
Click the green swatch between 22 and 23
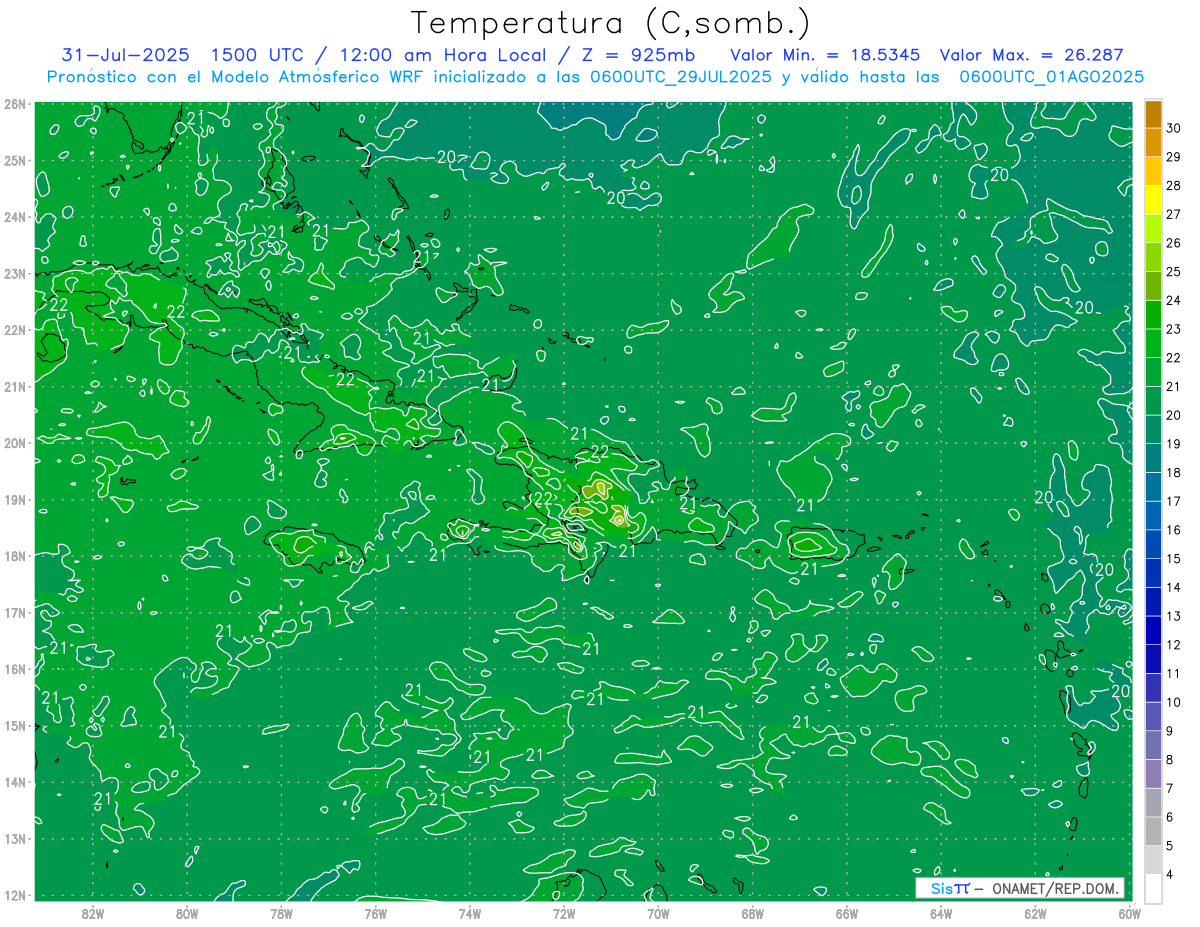(x=1153, y=343)
